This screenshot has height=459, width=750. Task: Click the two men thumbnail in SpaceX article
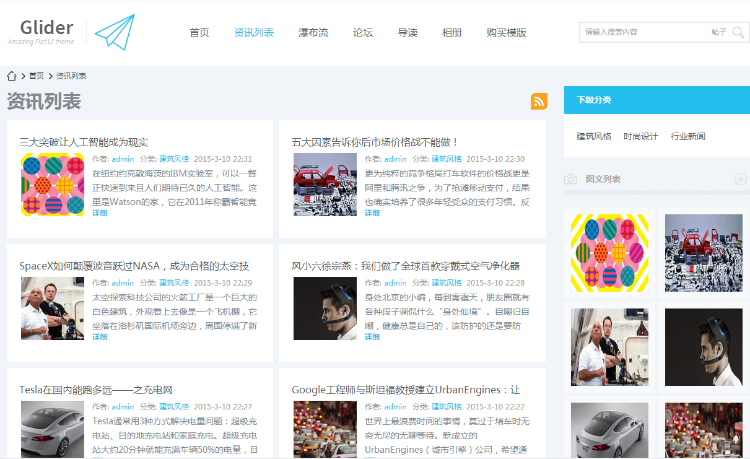[53, 308]
